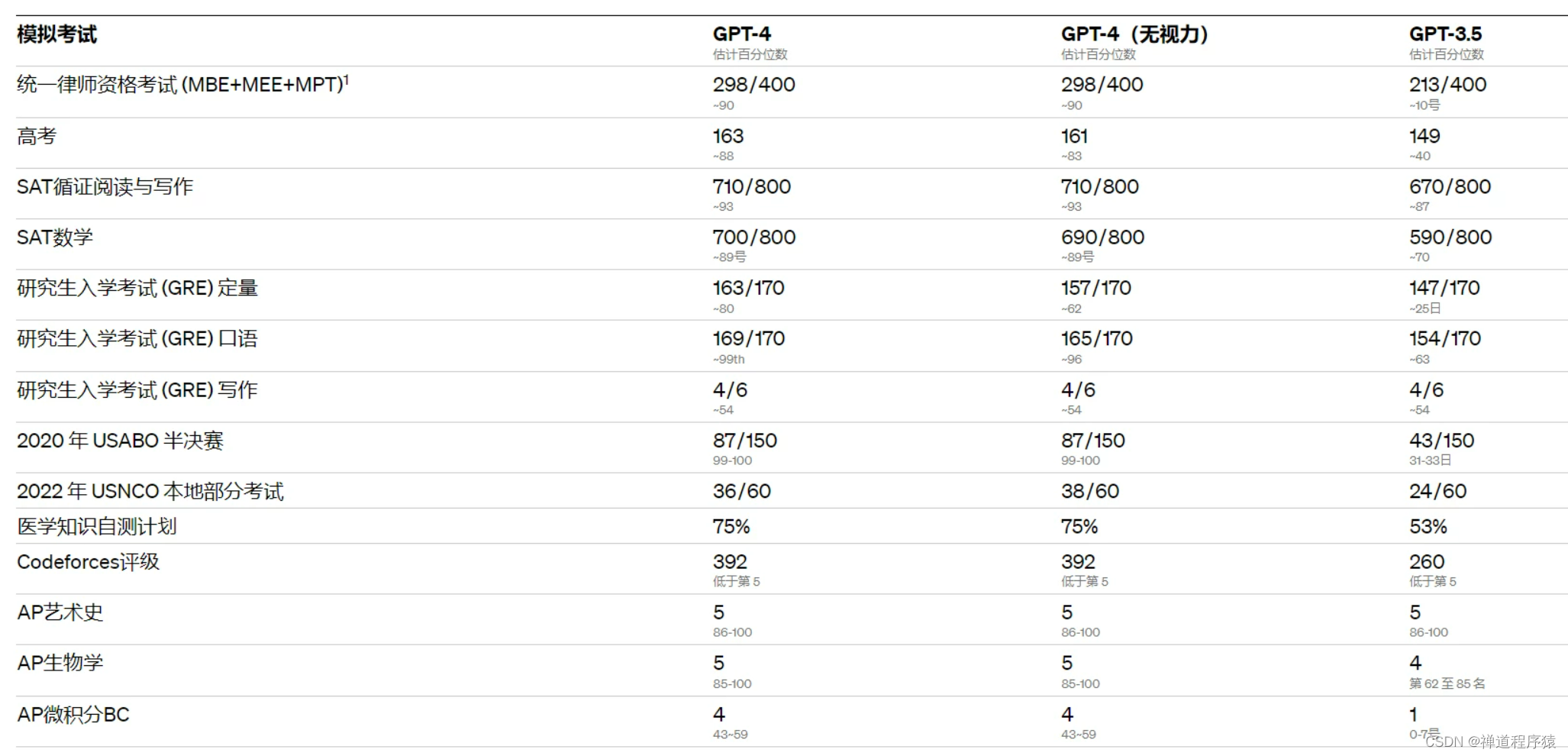Select the GPT-4 column header
Screen dimensions: 1568x756
click(x=741, y=34)
